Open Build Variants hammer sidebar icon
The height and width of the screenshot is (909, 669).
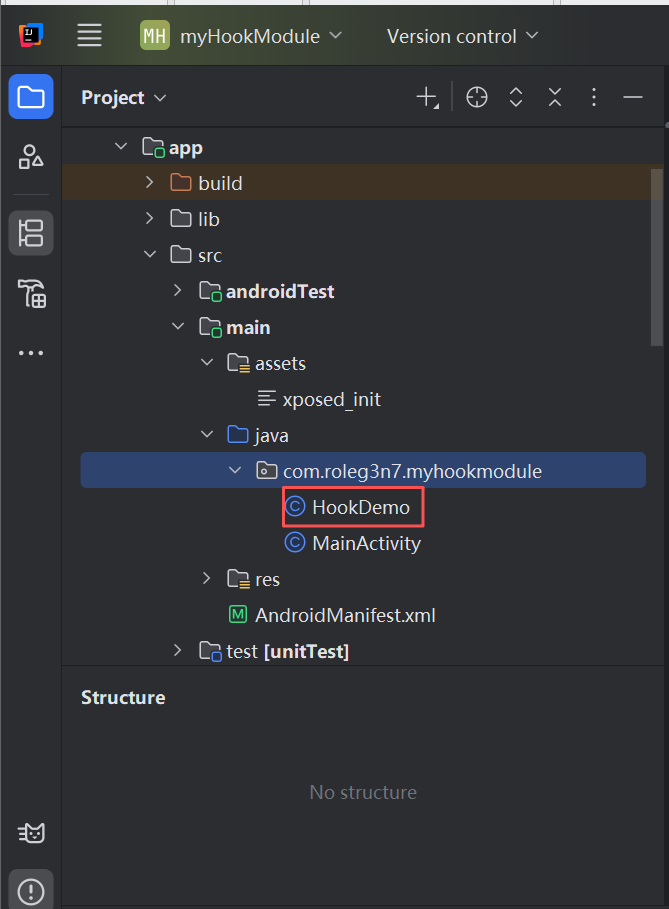tap(31, 293)
